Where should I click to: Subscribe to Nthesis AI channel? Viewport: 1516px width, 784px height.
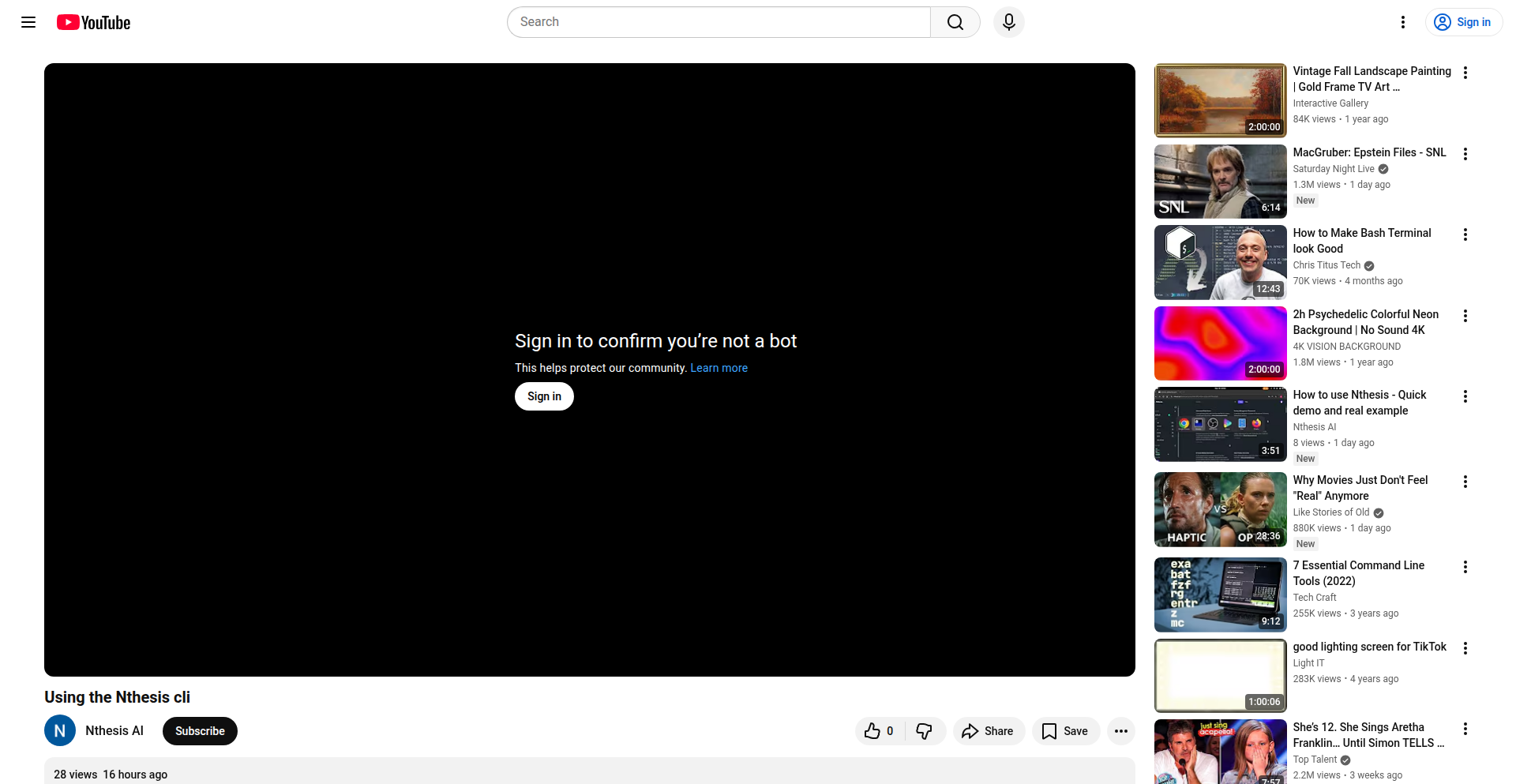pos(200,731)
